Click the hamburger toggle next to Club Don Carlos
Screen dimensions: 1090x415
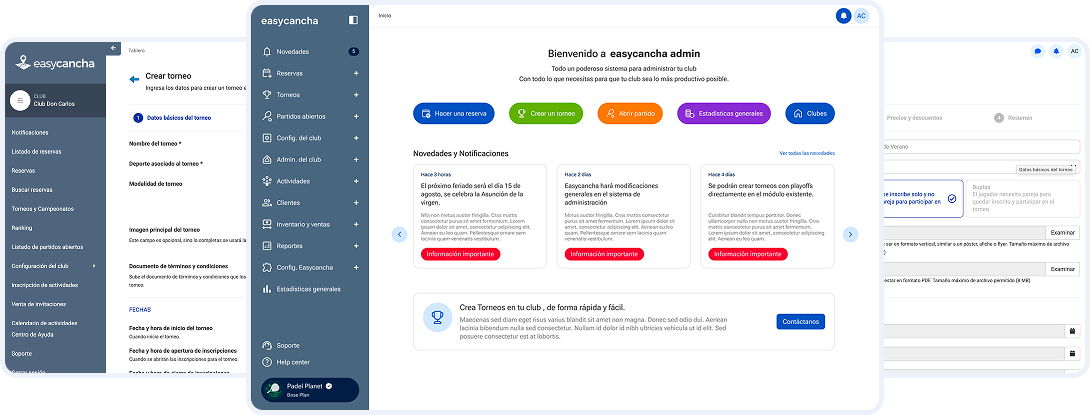(18, 100)
